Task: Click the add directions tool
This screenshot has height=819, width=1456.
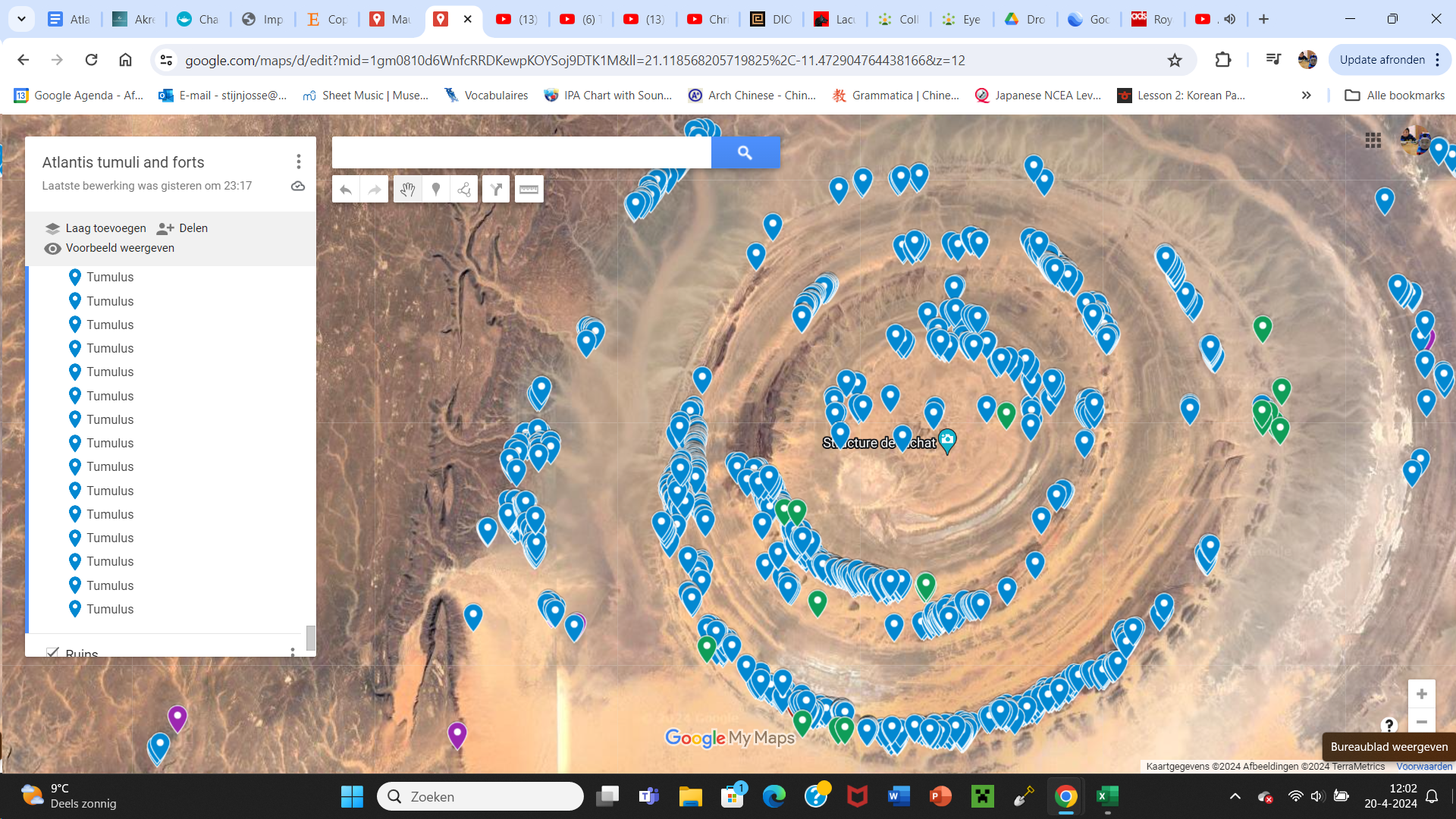Action: [496, 190]
